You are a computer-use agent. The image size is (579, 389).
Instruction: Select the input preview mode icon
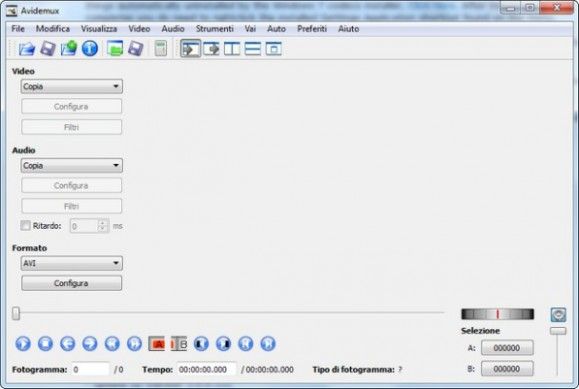[191, 48]
